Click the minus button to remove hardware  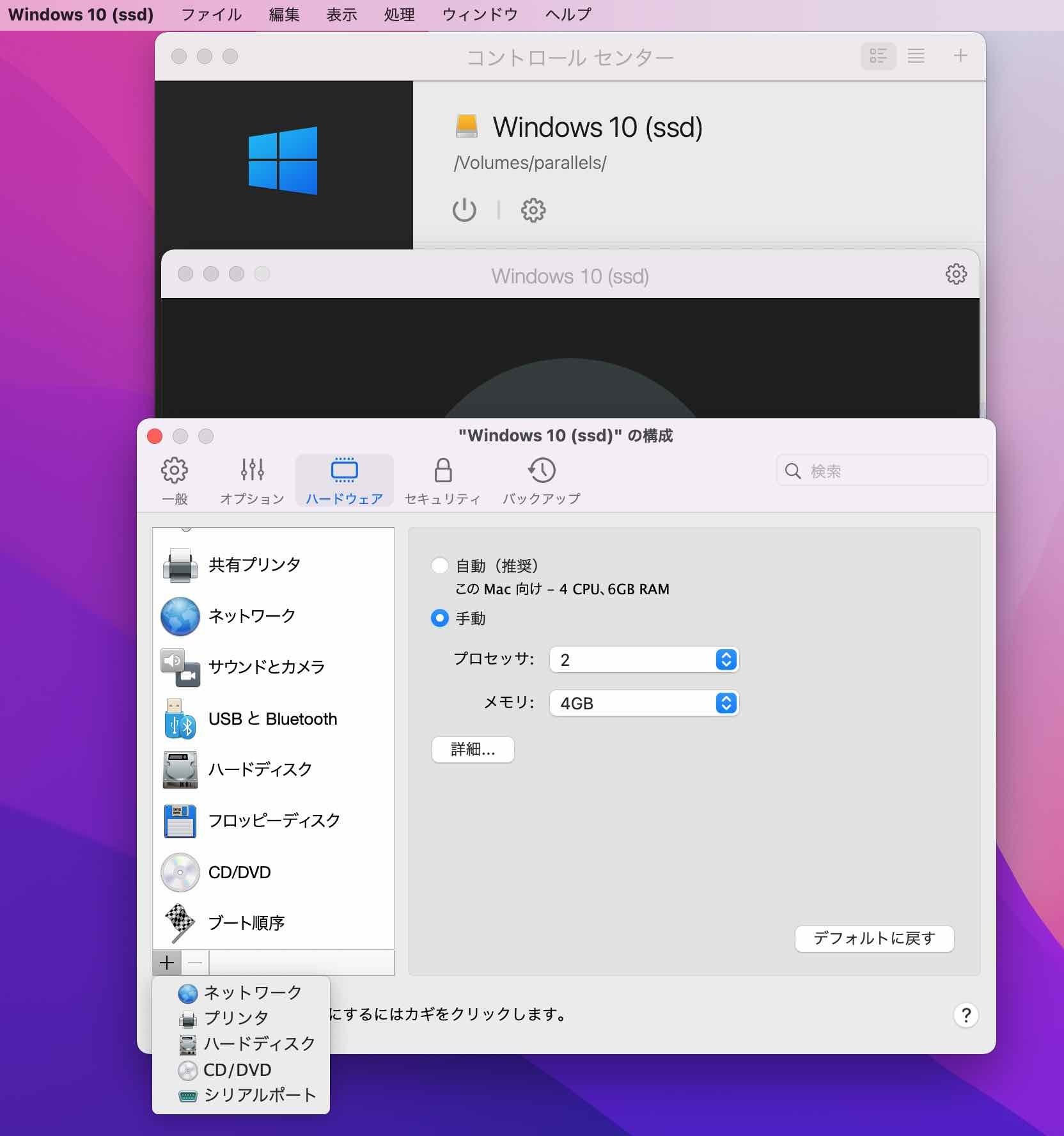(x=196, y=963)
